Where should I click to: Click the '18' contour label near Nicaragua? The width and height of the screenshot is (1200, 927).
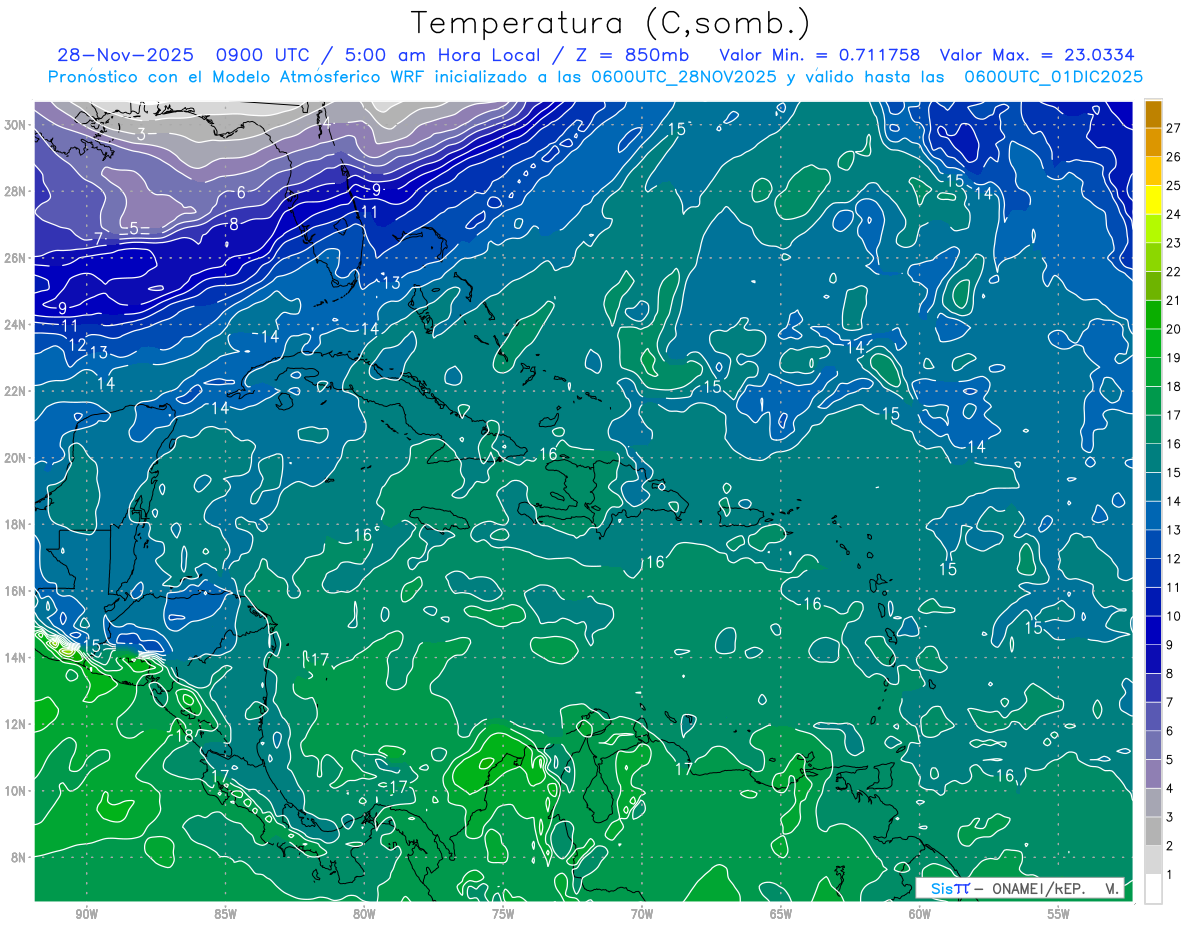click(x=184, y=736)
